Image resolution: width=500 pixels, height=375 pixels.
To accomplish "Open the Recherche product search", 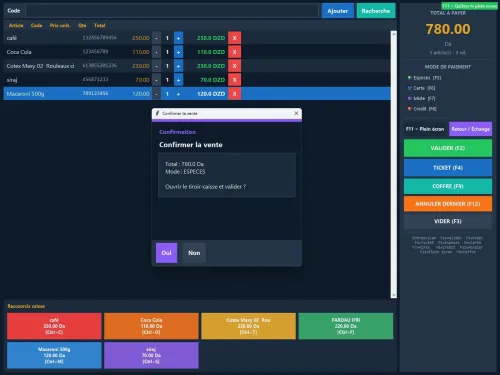I will pos(376,11).
